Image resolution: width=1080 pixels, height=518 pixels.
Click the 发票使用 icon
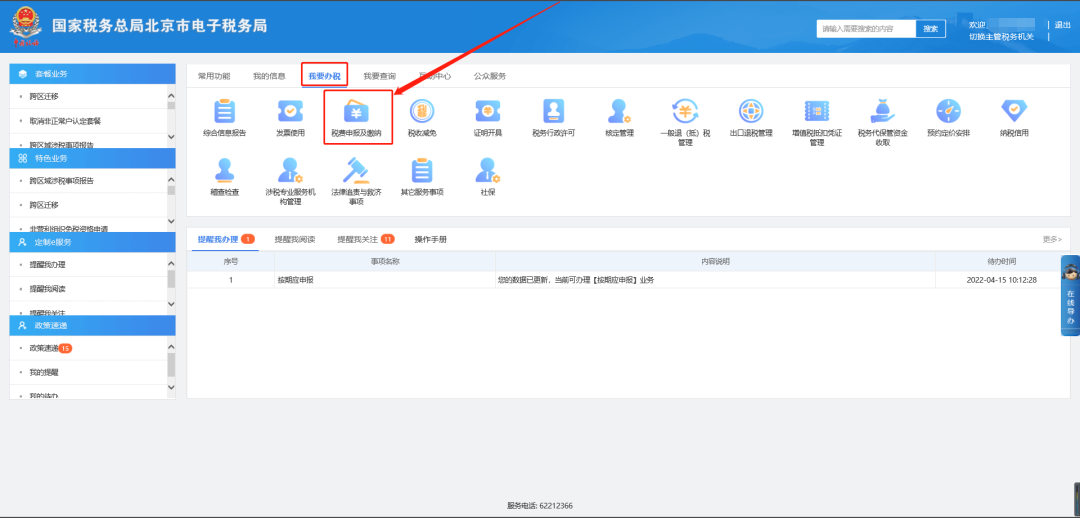coord(290,112)
